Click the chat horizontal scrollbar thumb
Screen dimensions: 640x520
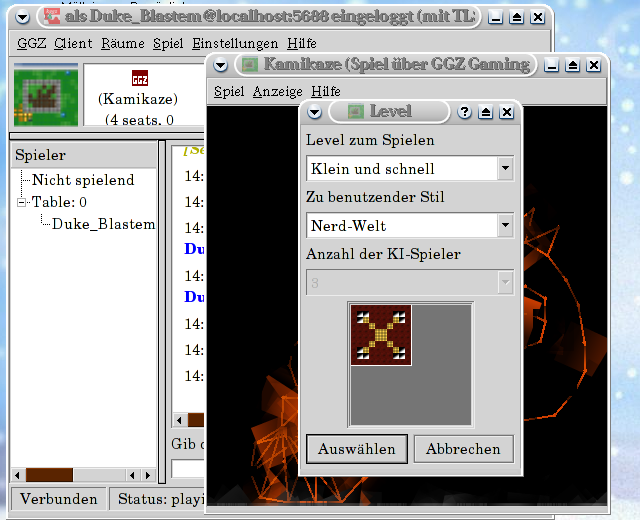[x=196, y=420]
